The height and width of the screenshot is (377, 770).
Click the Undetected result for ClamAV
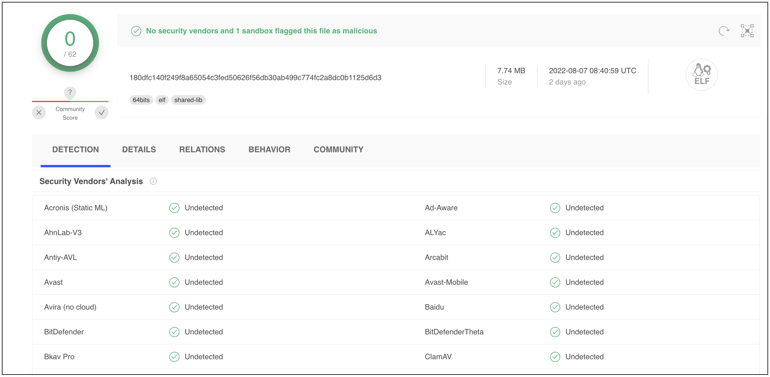click(x=584, y=357)
